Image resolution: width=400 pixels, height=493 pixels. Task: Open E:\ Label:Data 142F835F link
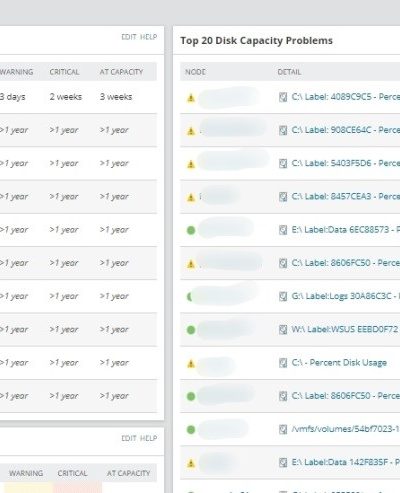pyautogui.click(x=346, y=462)
